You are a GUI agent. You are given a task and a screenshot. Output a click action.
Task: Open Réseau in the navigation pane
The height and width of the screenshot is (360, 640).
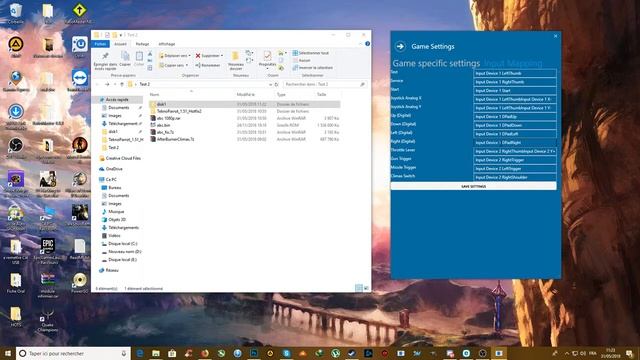[109, 270]
